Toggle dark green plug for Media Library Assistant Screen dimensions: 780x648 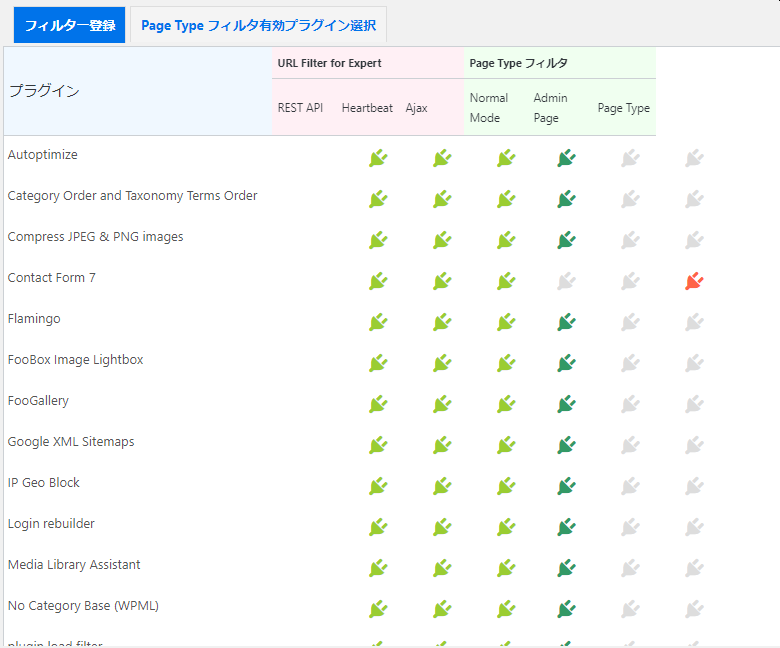point(567,568)
